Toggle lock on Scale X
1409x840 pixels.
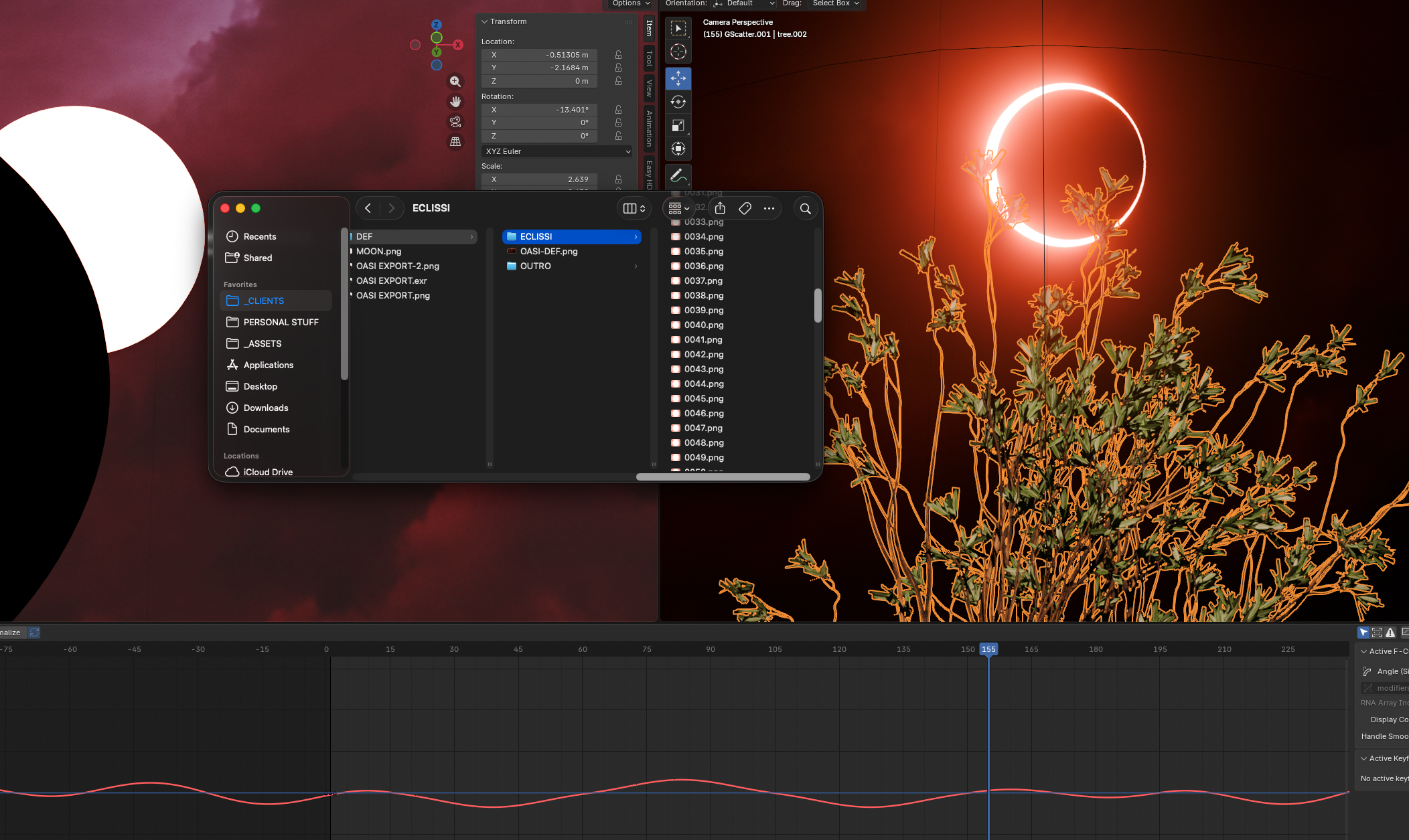point(618,179)
